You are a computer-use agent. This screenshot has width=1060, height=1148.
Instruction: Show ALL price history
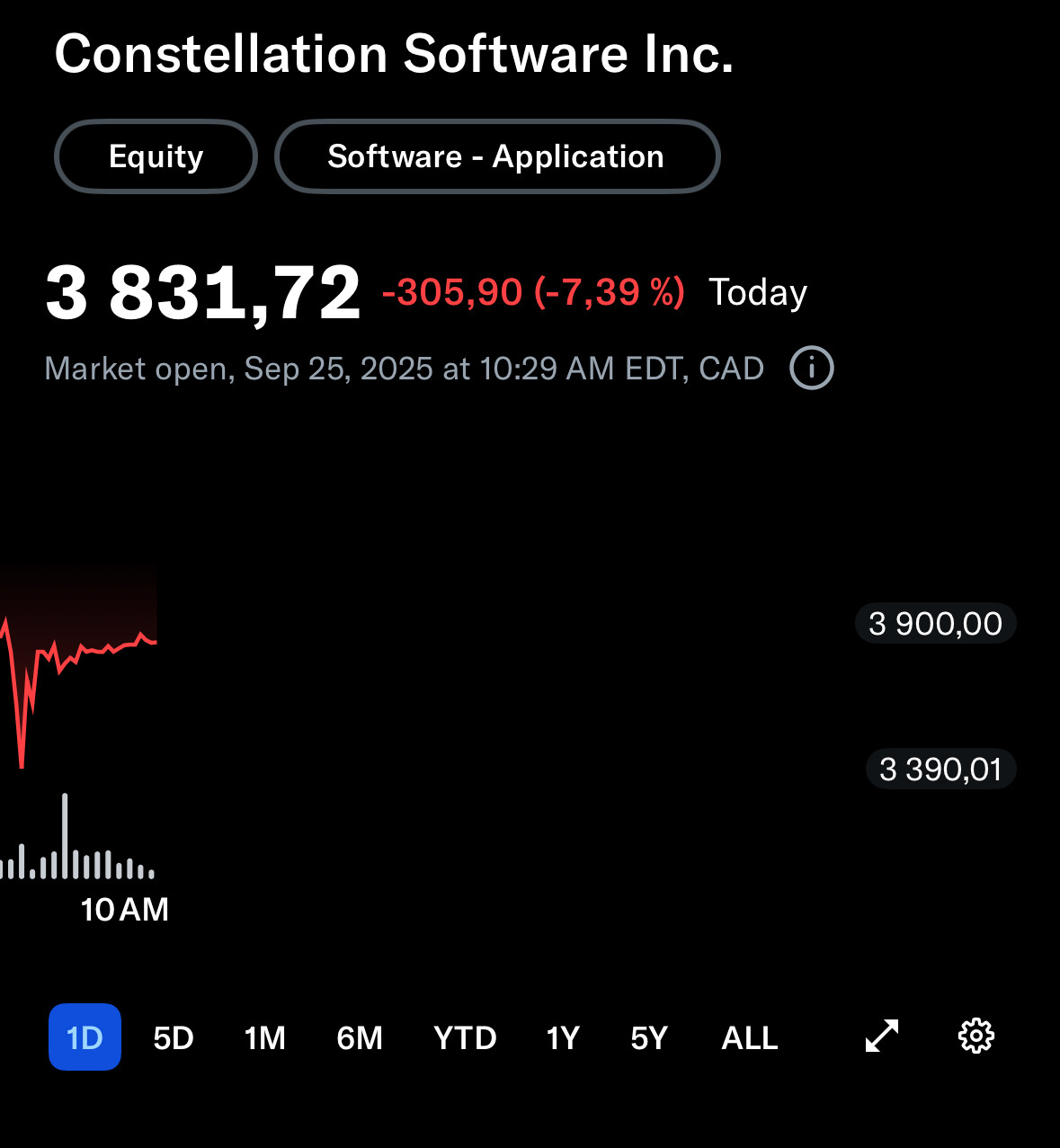point(750,1038)
